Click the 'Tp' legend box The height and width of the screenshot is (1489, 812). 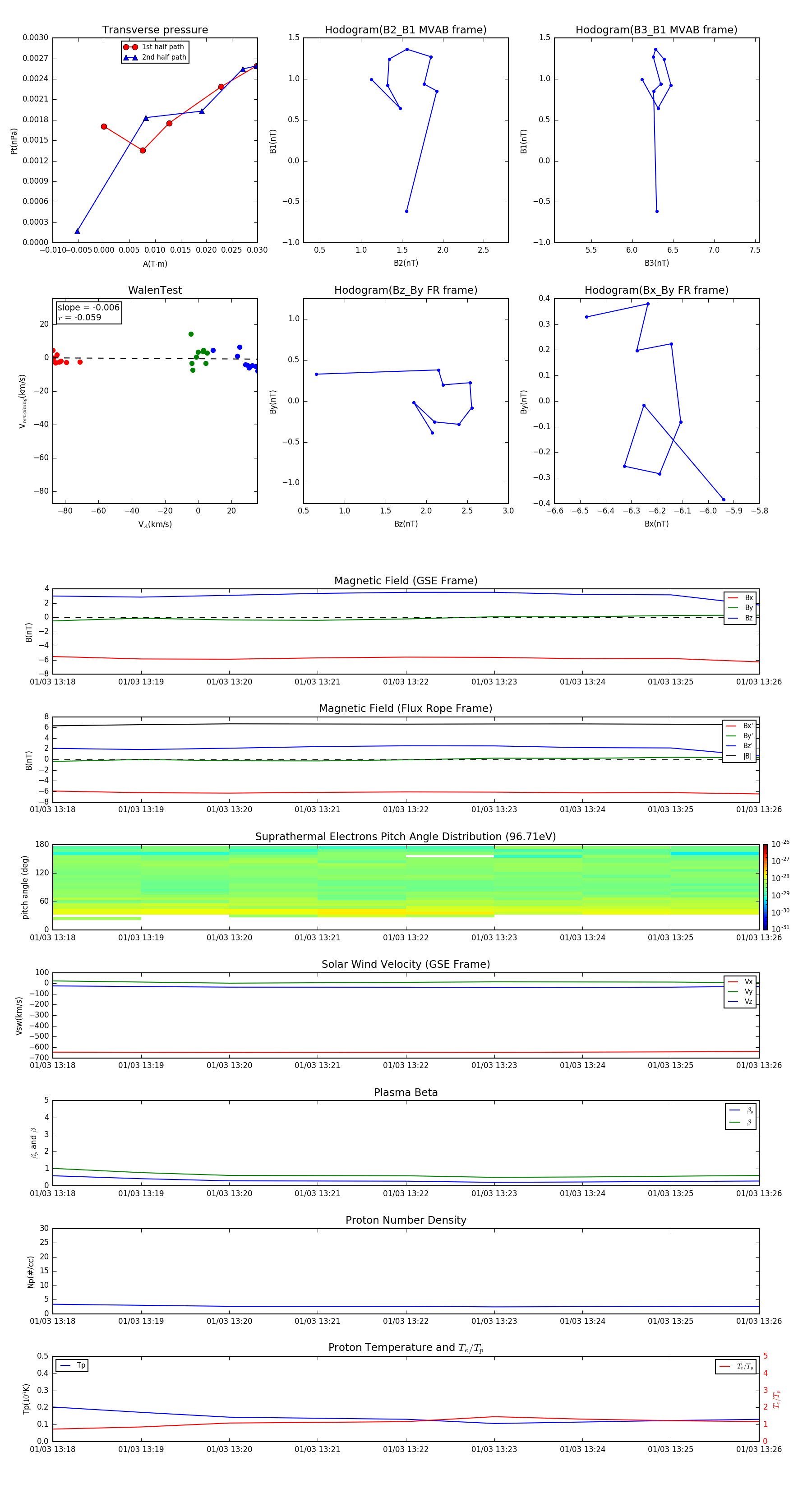coord(72,1365)
